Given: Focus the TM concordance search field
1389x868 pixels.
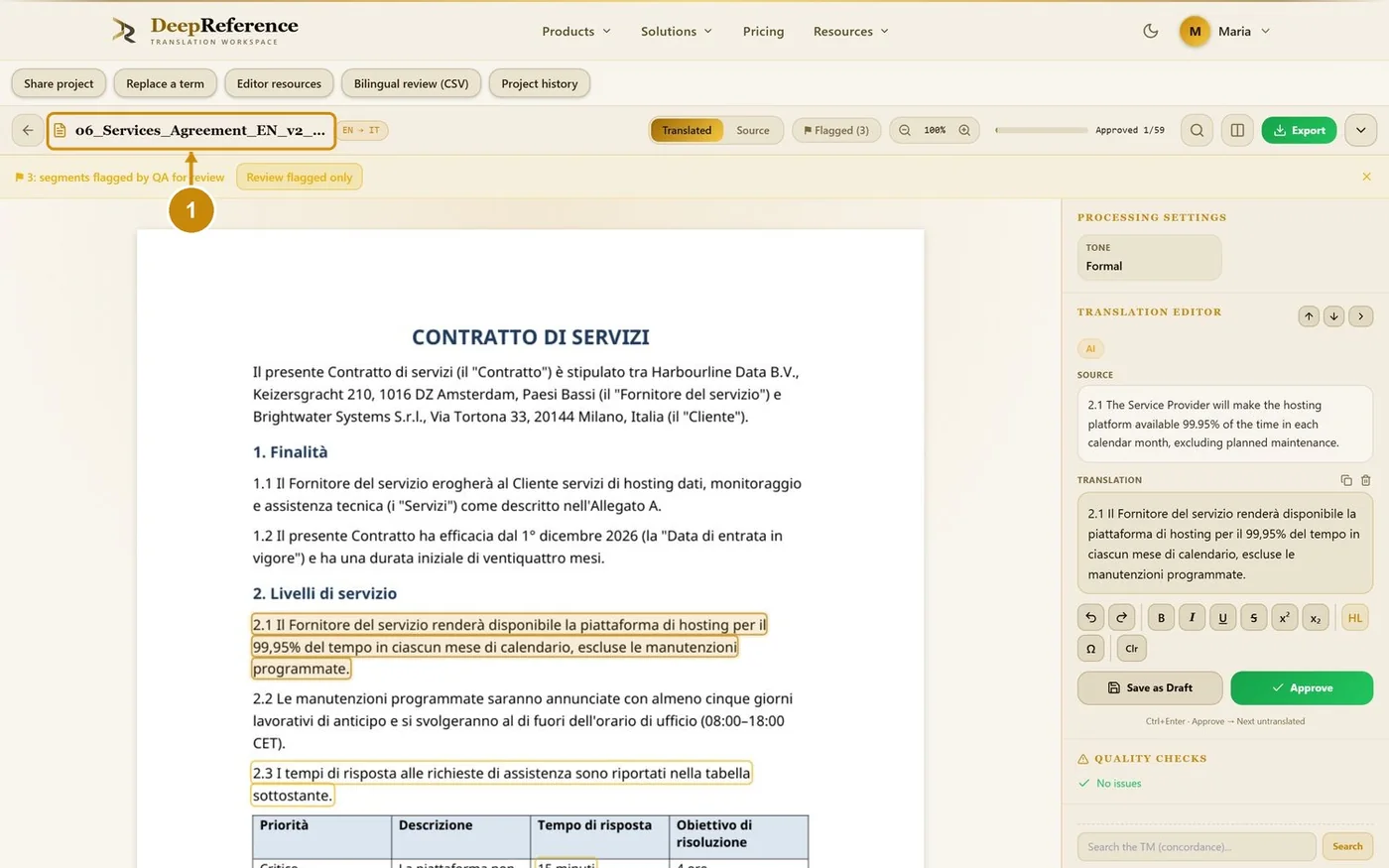Looking at the screenshot, I should (1197, 846).
